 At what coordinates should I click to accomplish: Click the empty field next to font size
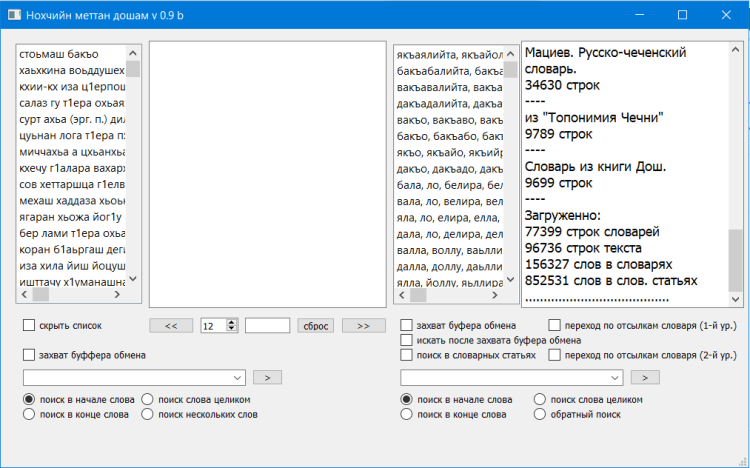click(267, 325)
